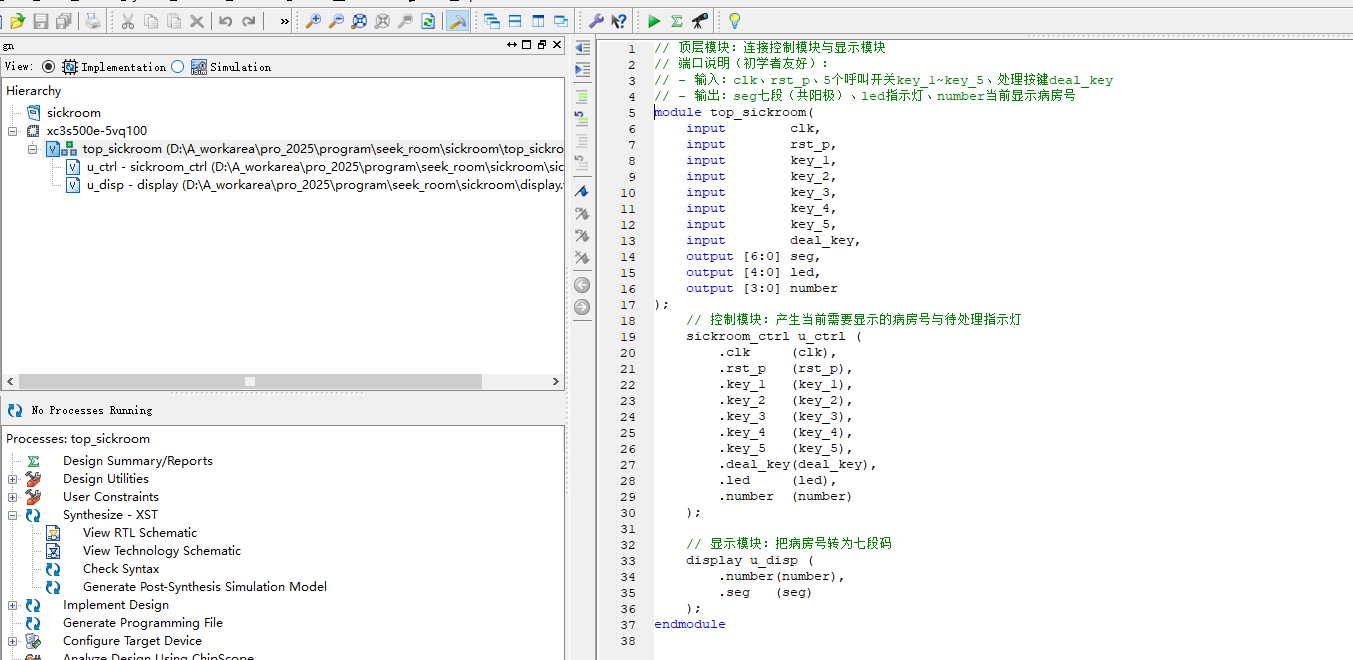Delete selection with the X toolbar icon

pyautogui.click(x=197, y=20)
